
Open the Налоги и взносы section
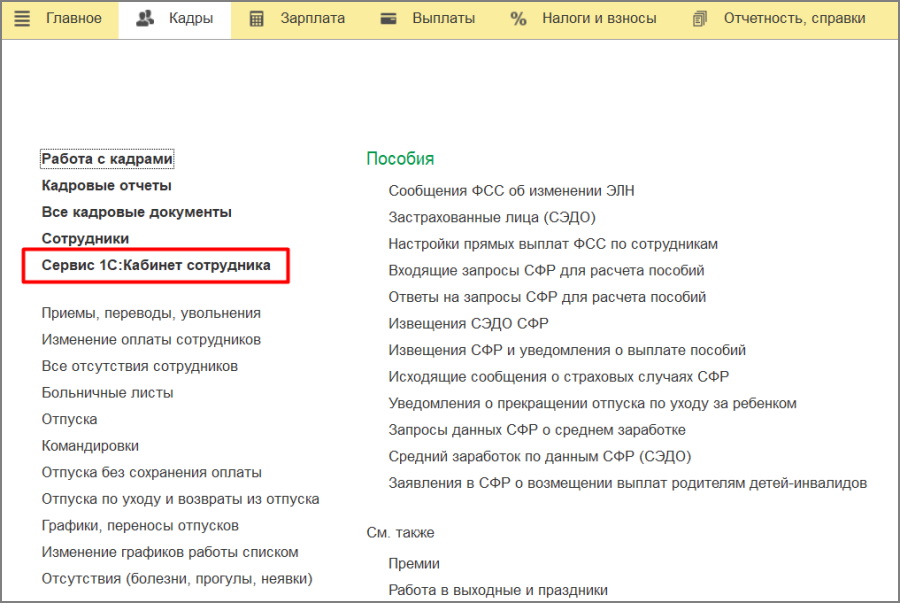pos(599,18)
